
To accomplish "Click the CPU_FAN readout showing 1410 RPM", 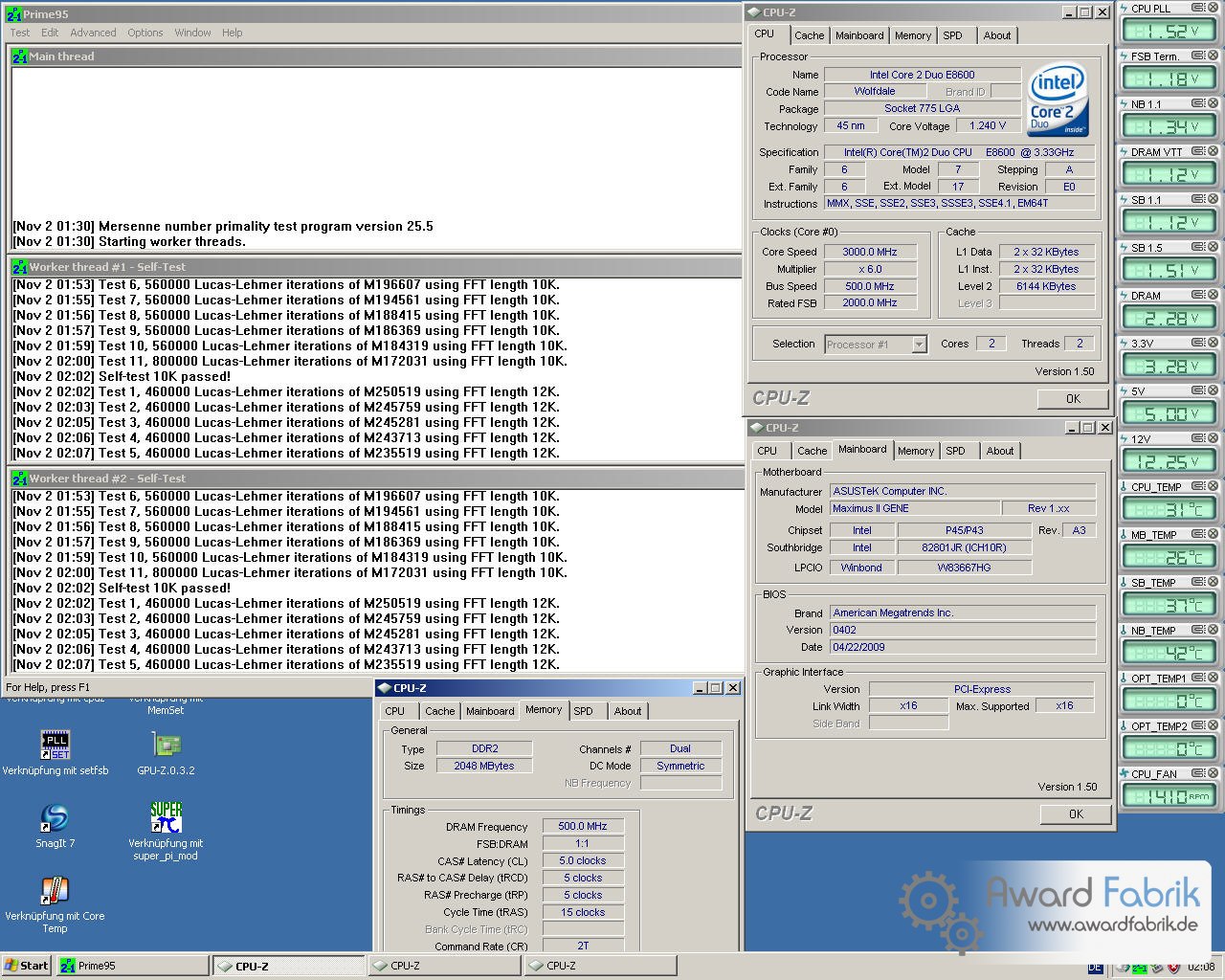I will pos(1169,796).
